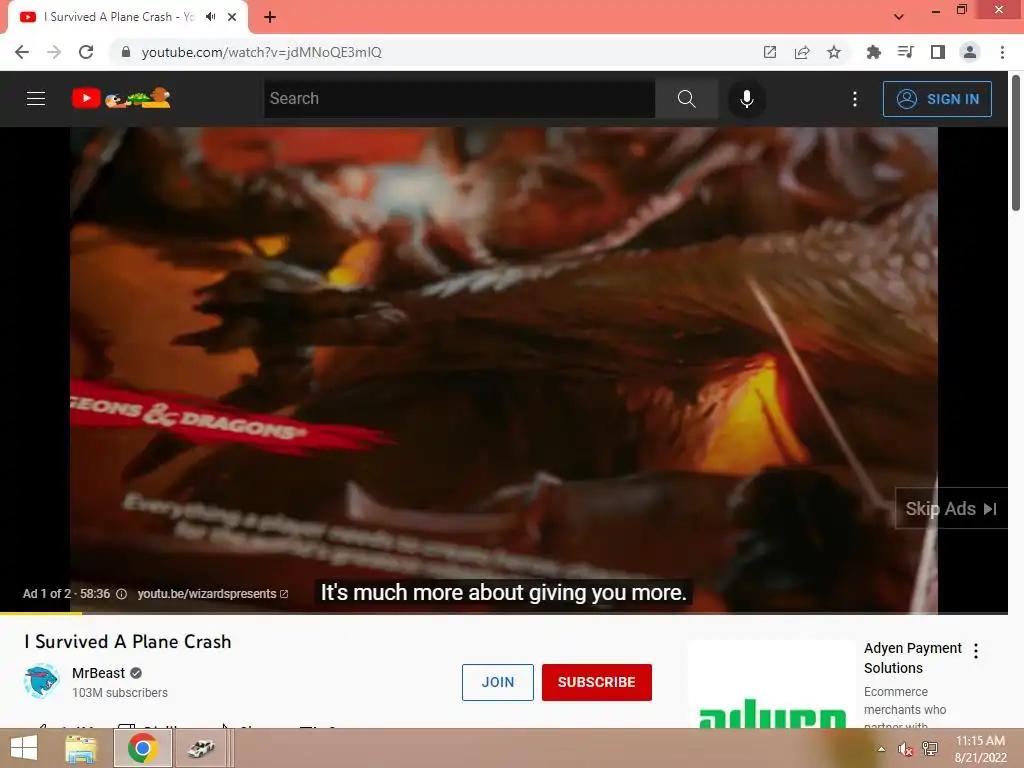Click the lock icon in address bar

point(126,52)
